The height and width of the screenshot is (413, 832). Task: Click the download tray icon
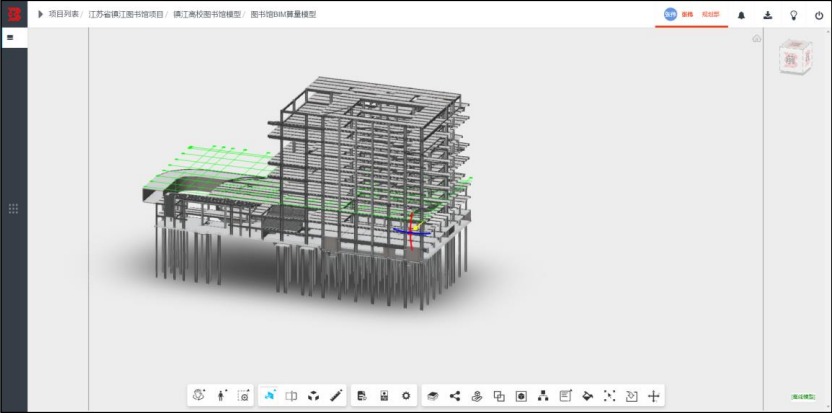pyautogui.click(x=768, y=15)
